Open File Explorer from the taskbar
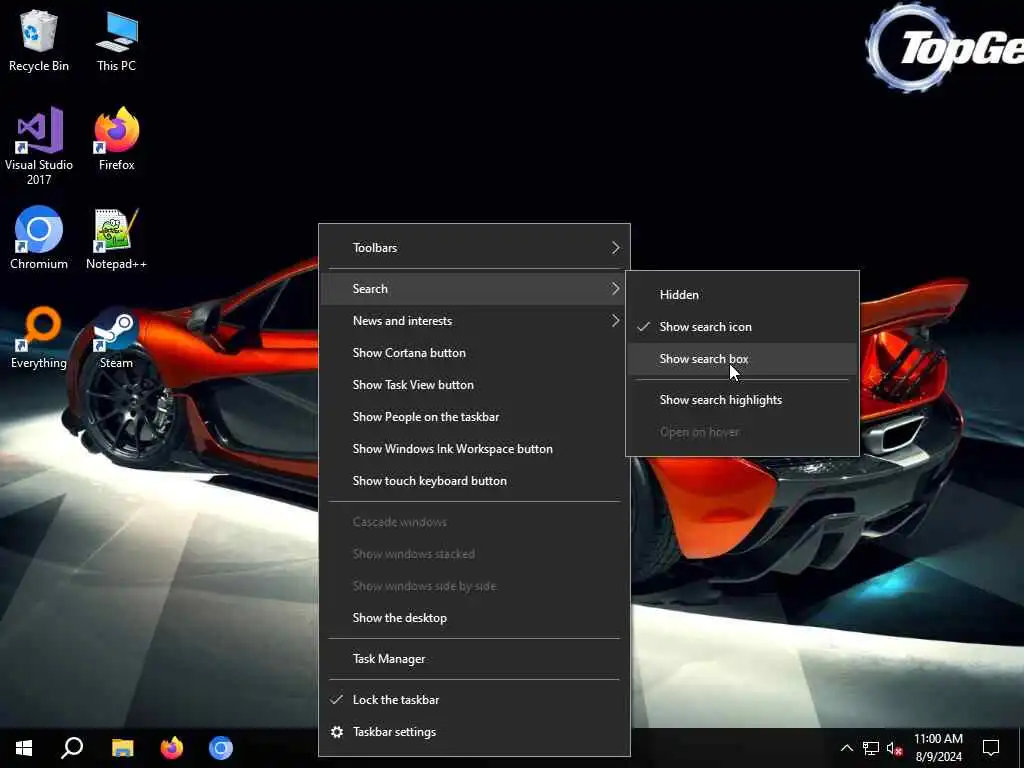The width and height of the screenshot is (1024, 768). tap(122, 748)
